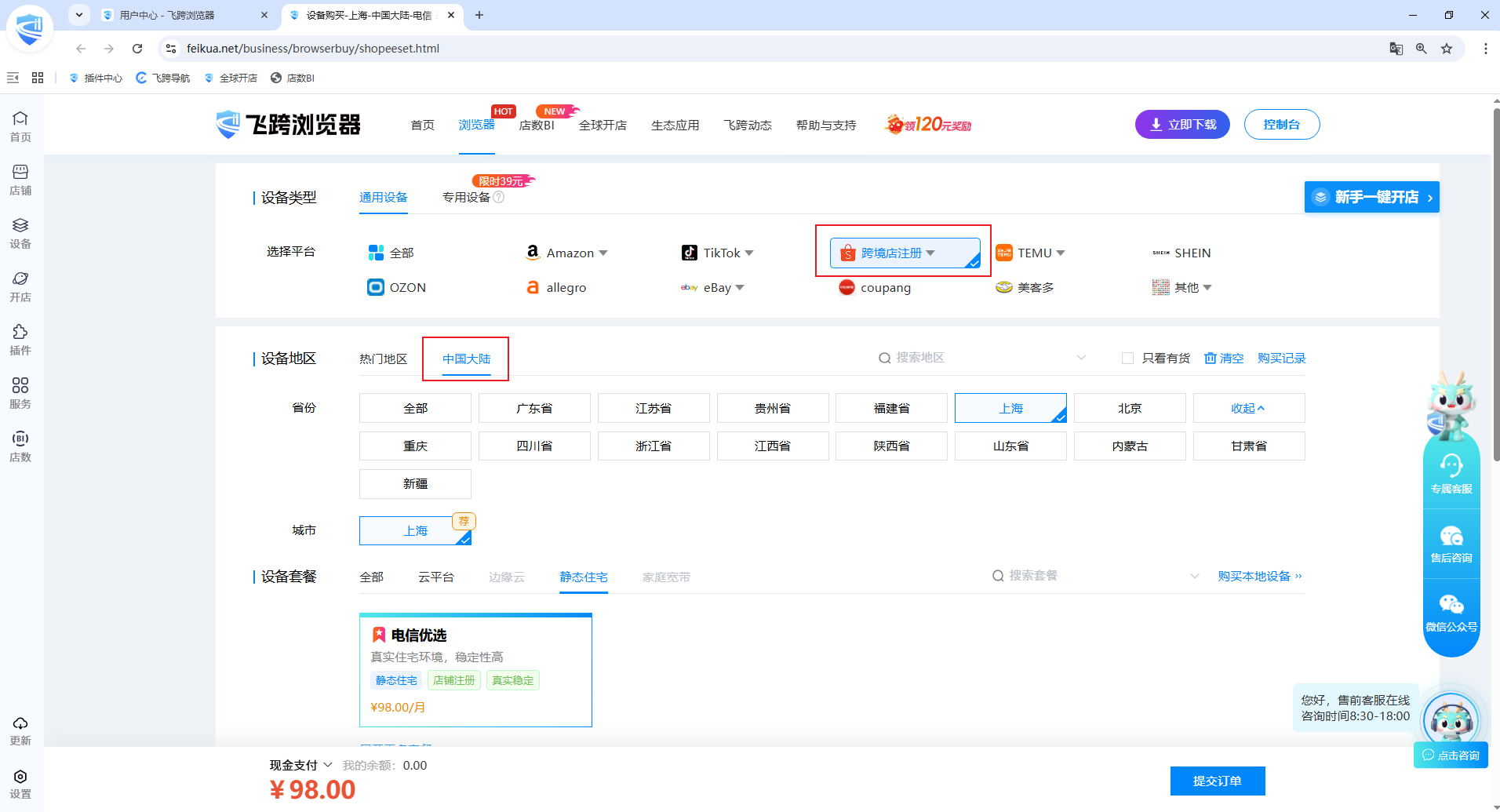Open the 搜索地区 region dropdown arrow

[x=1081, y=358]
